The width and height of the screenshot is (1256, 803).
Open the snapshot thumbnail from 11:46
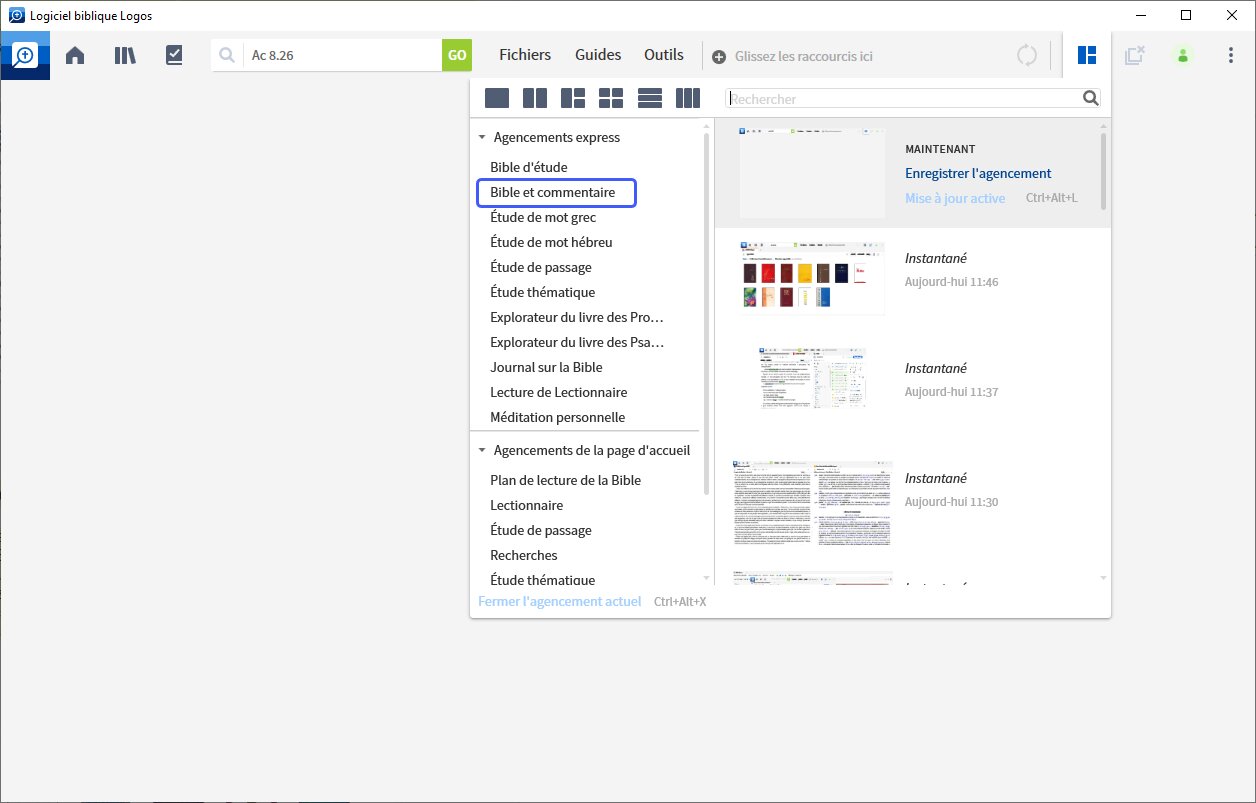[x=812, y=277]
